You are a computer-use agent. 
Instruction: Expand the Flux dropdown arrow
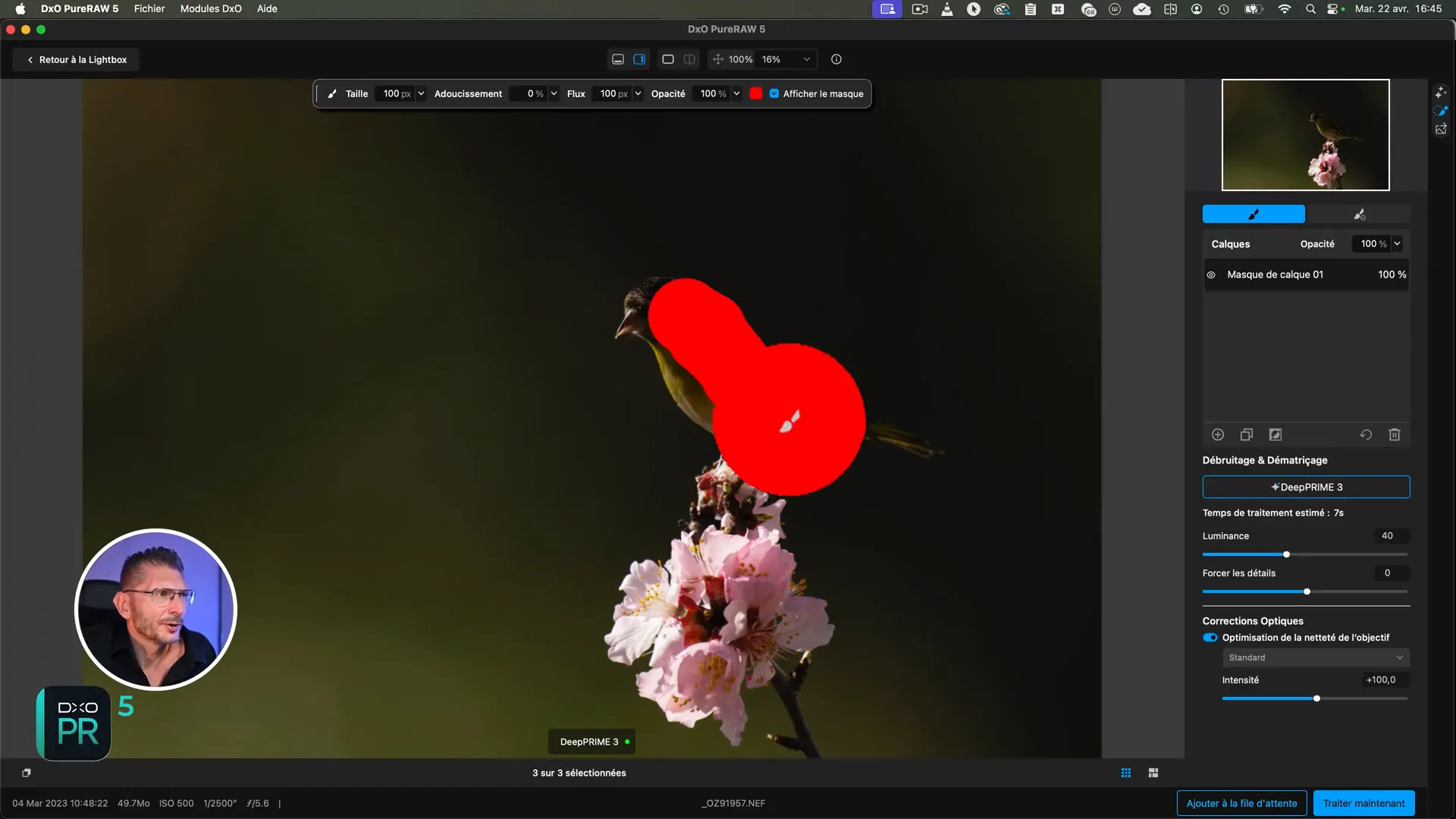(x=638, y=94)
